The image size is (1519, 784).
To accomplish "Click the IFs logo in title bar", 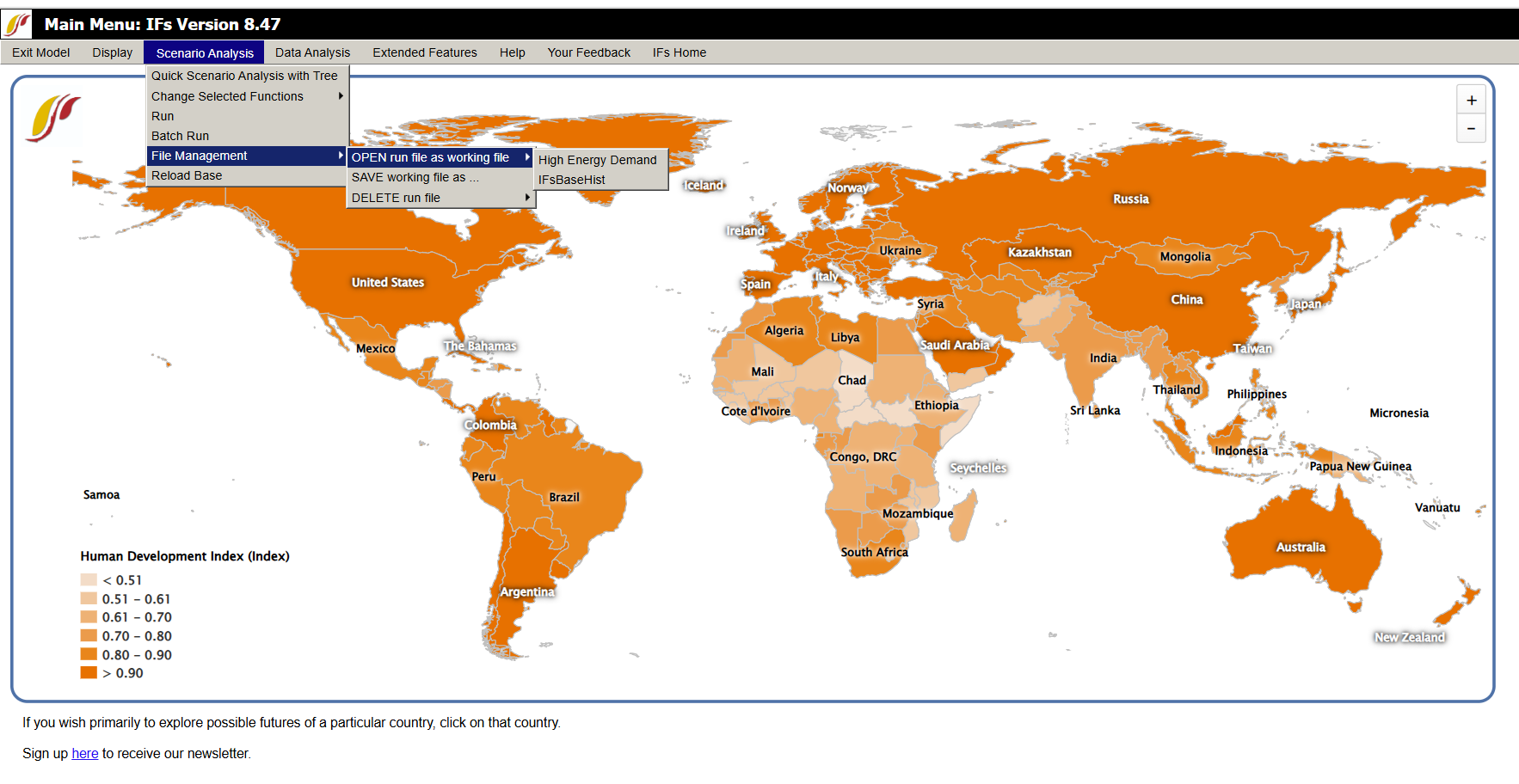I will 17,24.
